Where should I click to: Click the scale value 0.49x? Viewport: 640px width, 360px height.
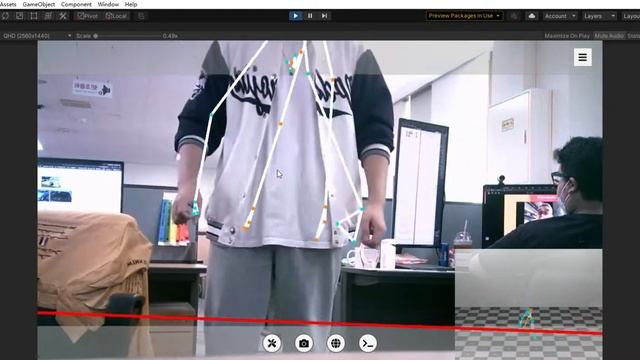tap(170, 36)
